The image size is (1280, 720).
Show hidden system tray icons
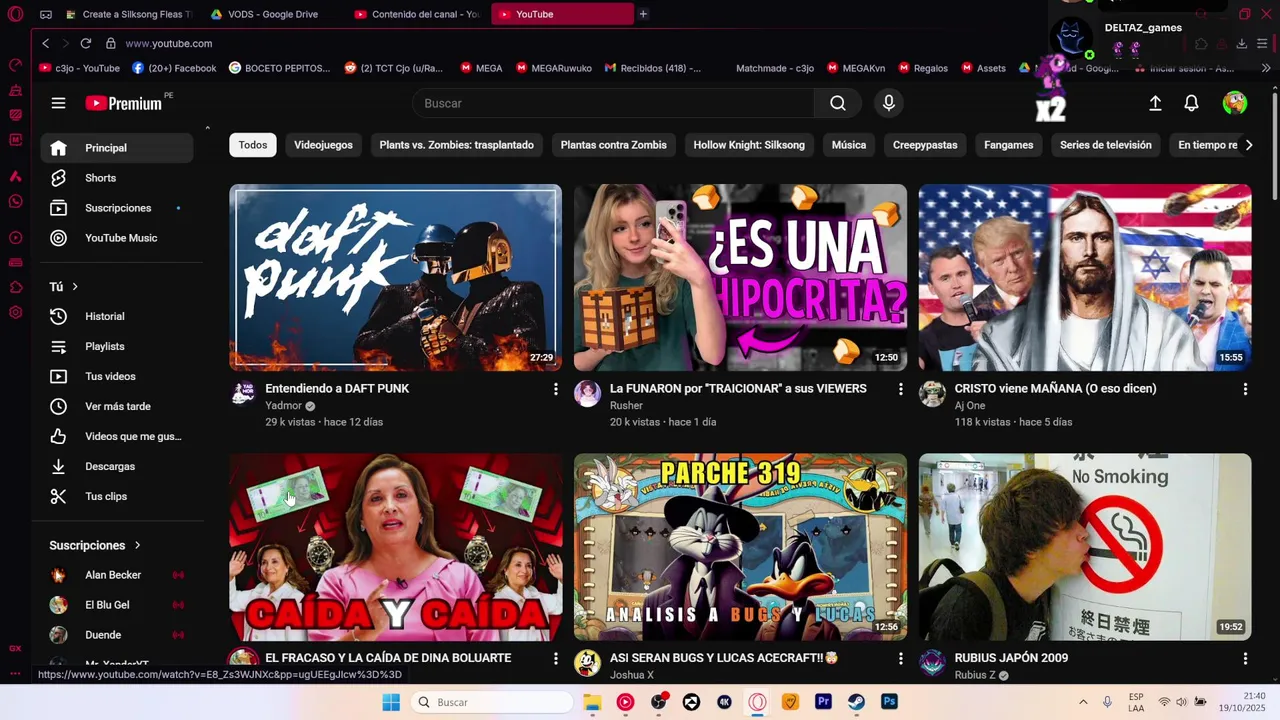coord(1083,702)
